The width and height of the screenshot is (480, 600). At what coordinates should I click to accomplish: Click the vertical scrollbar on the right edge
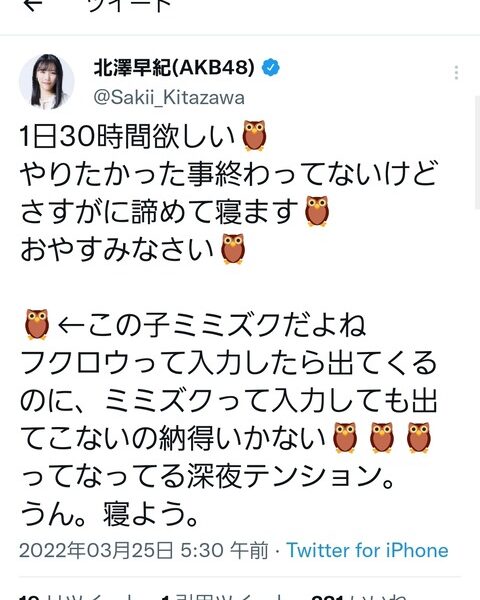coord(477,152)
